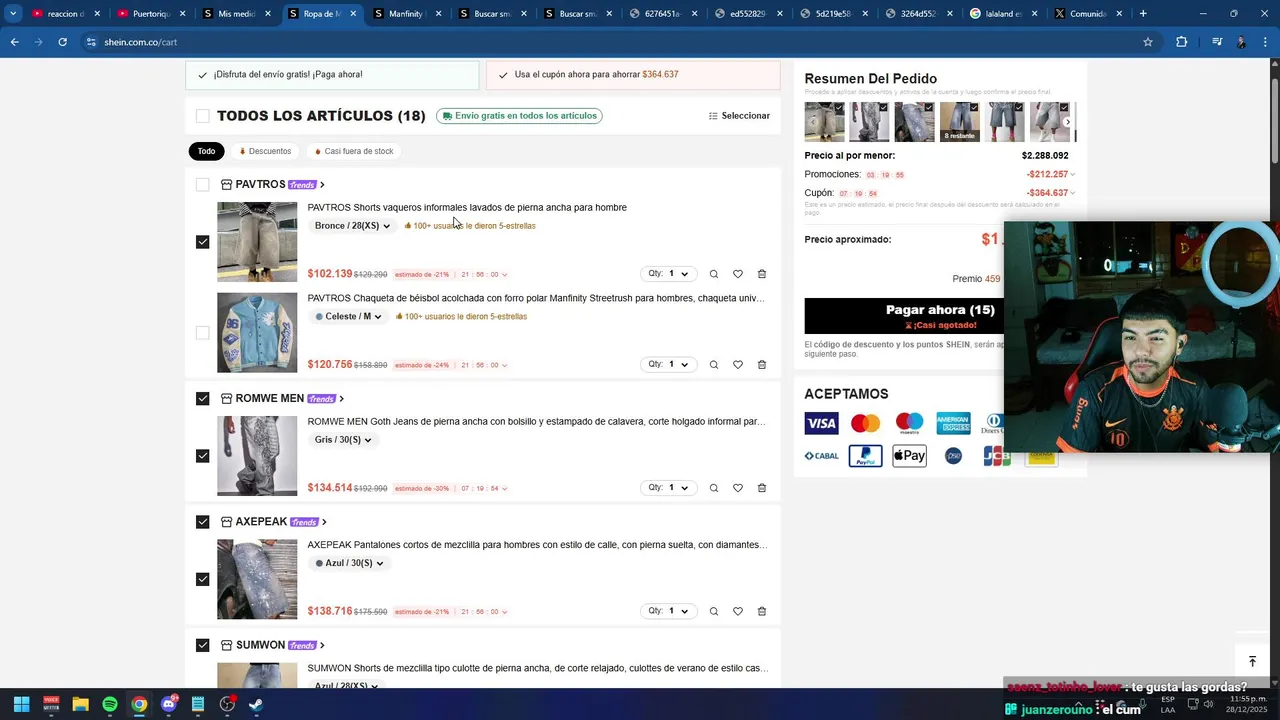Bookmark this page with the star icon

coord(1148,42)
